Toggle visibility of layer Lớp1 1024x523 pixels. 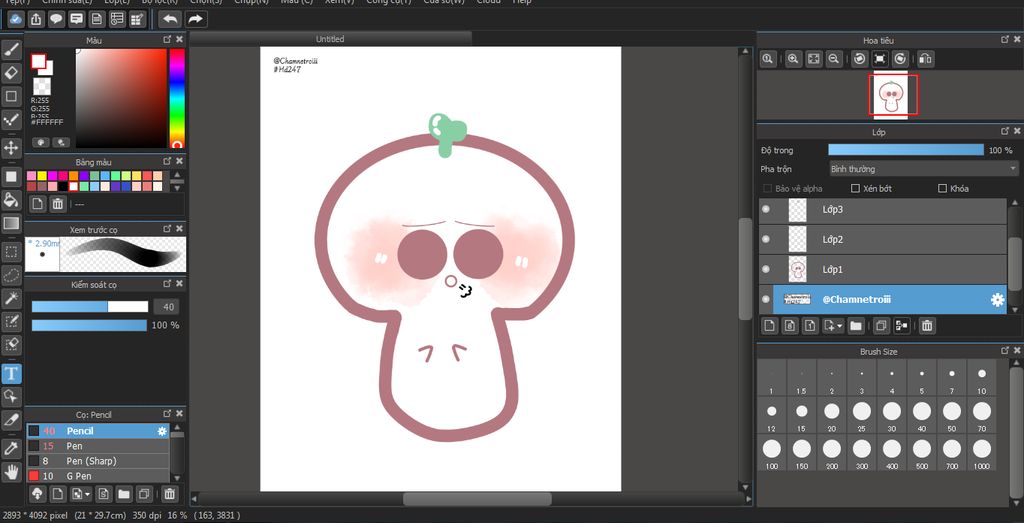[766, 270]
